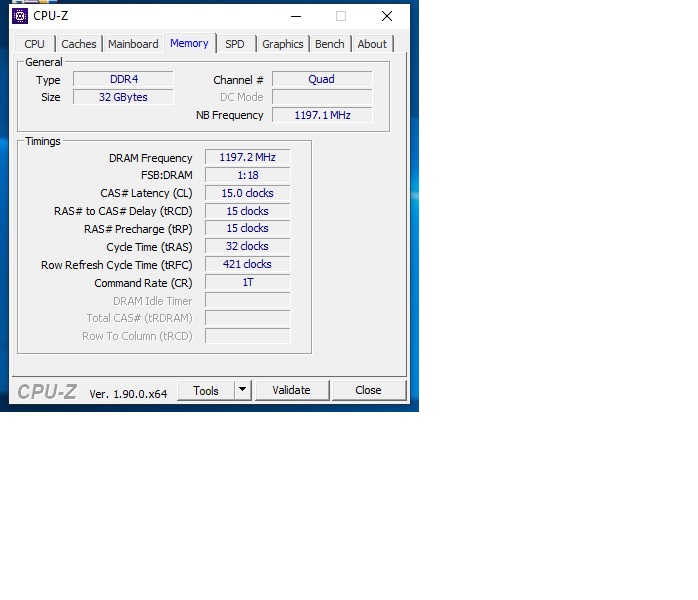The height and width of the screenshot is (600, 698).
Task: Click the Type value DDR4
Action: point(123,79)
